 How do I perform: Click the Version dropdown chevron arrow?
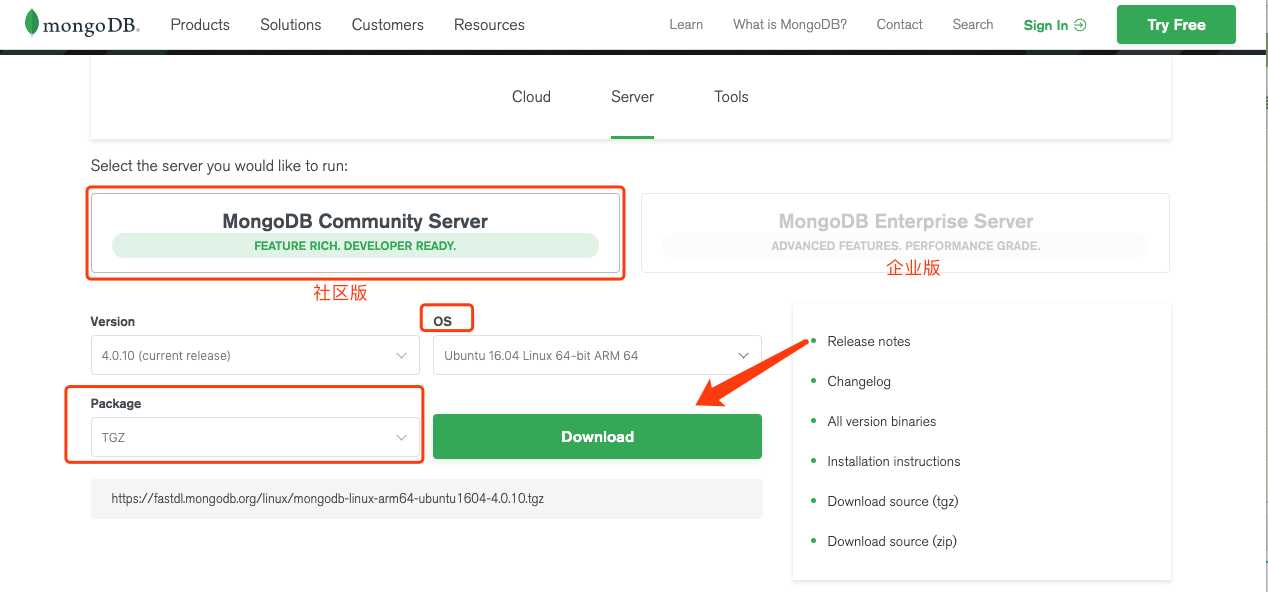pos(401,356)
